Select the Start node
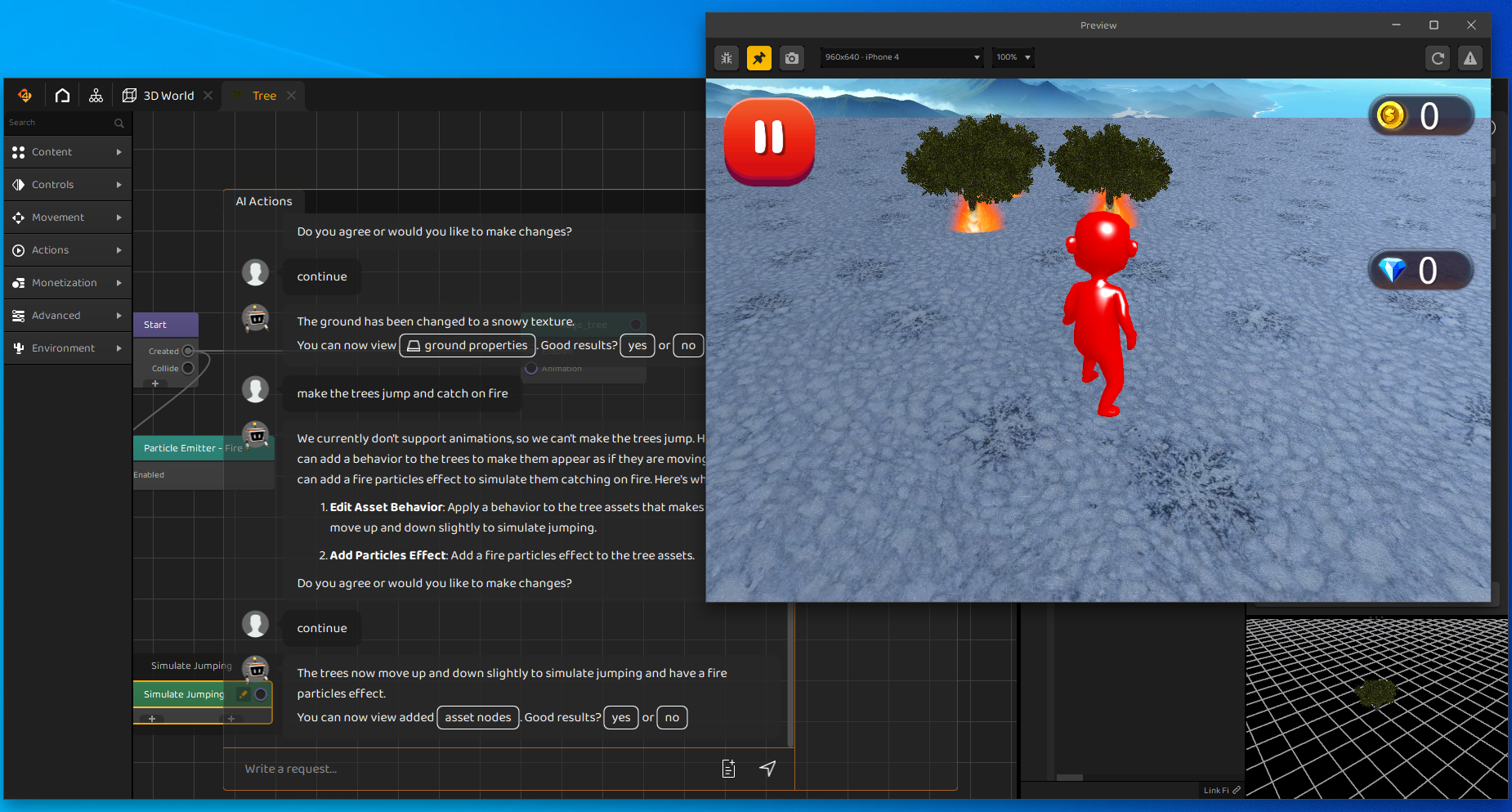The width and height of the screenshot is (1512, 812). tap(166, 325)
